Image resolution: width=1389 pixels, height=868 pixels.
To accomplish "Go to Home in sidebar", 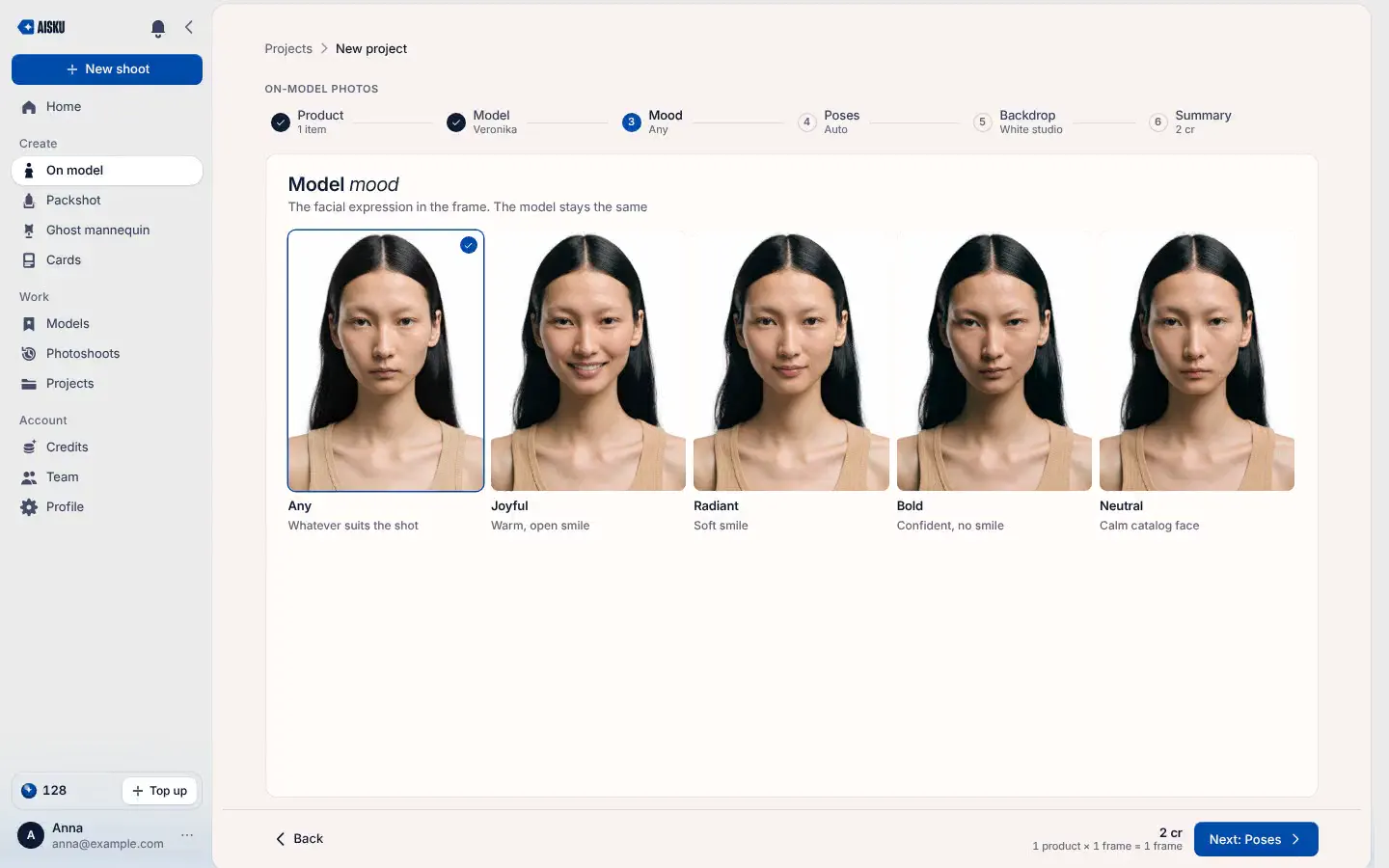I will (107, 107).
